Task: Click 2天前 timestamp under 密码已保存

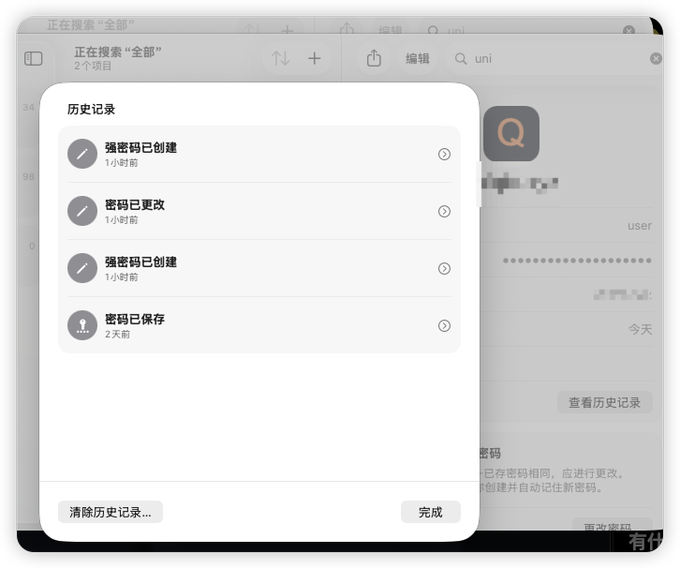Action: (x=118, y=334)
